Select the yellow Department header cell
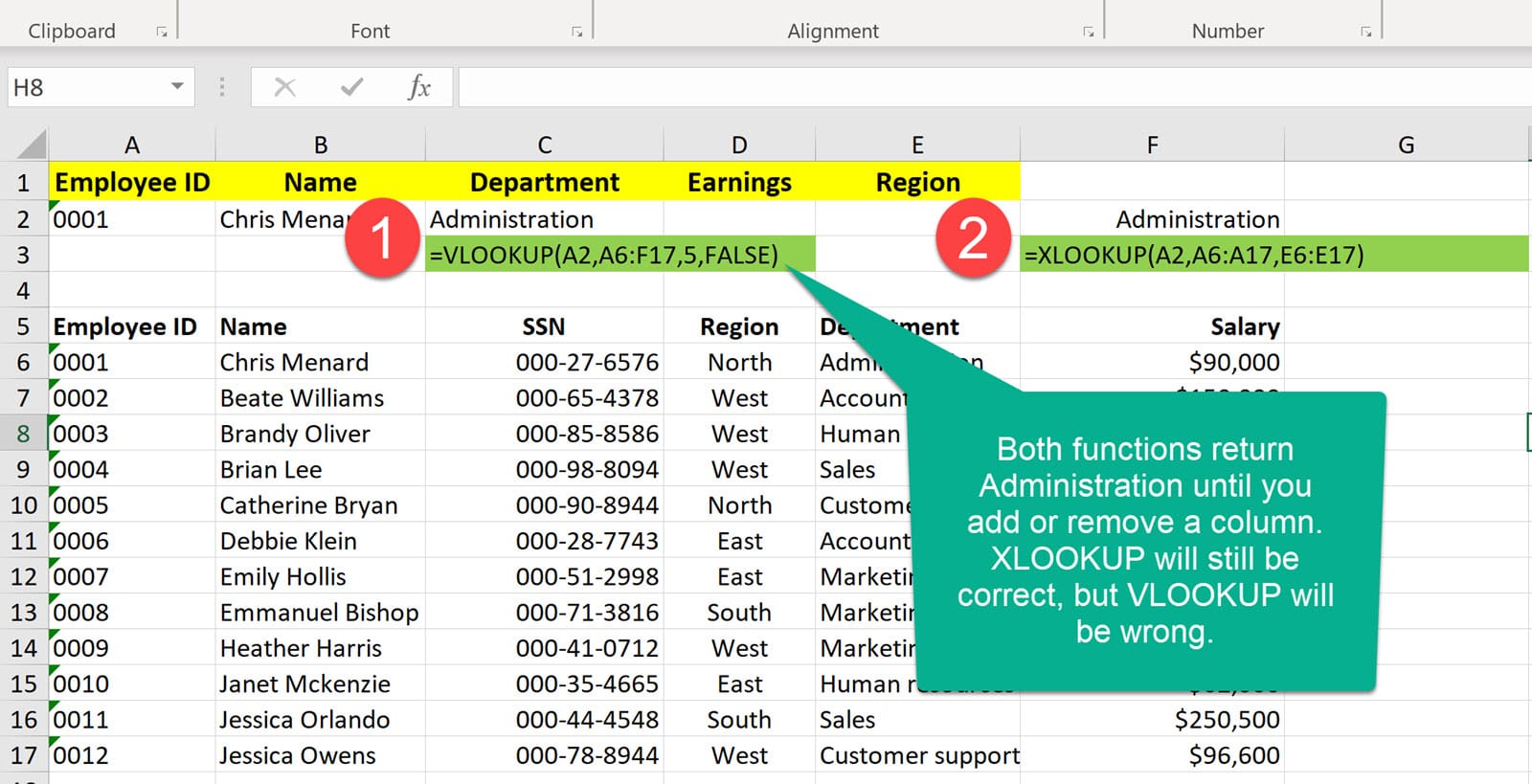Image resolution: width=1532 pixels, height=784 pixels. (x=544, y=182)
